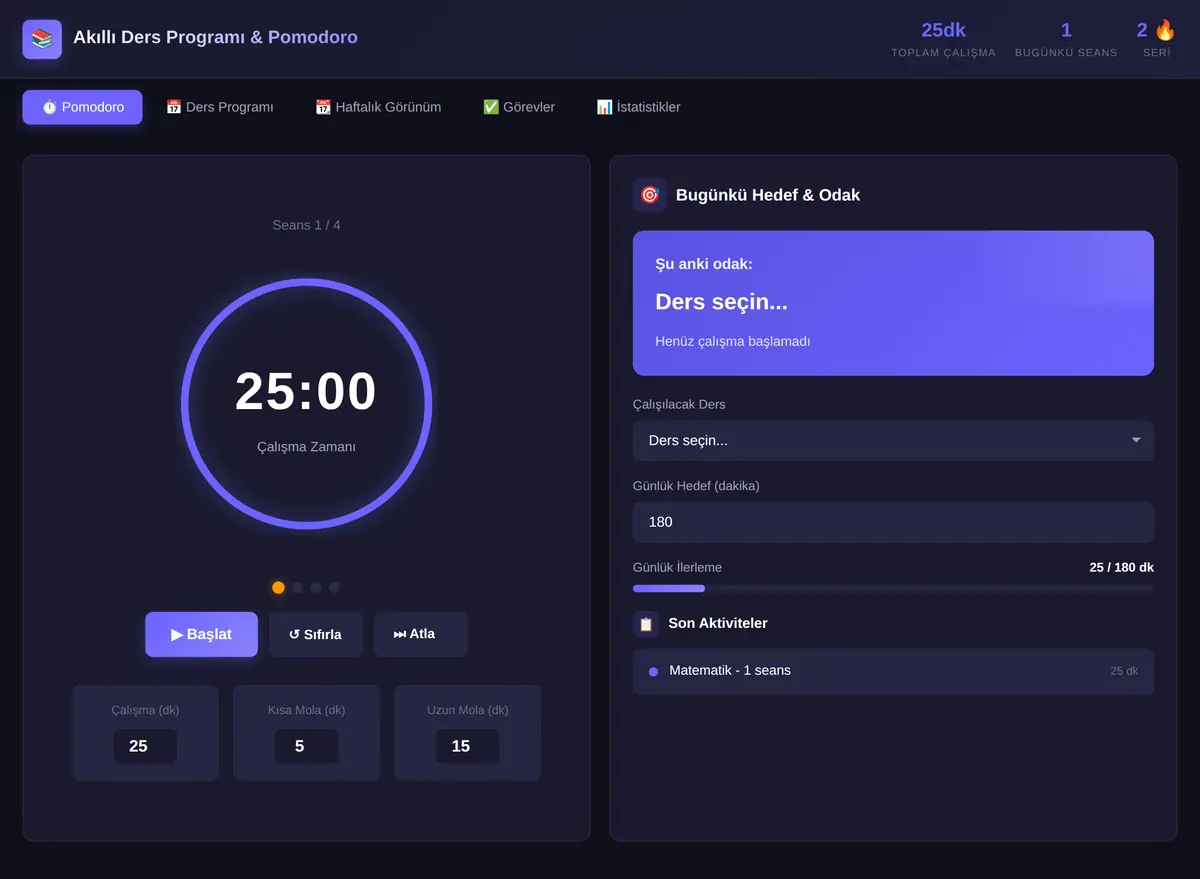Click the 25:00 timer display

[x=306, y=391]
